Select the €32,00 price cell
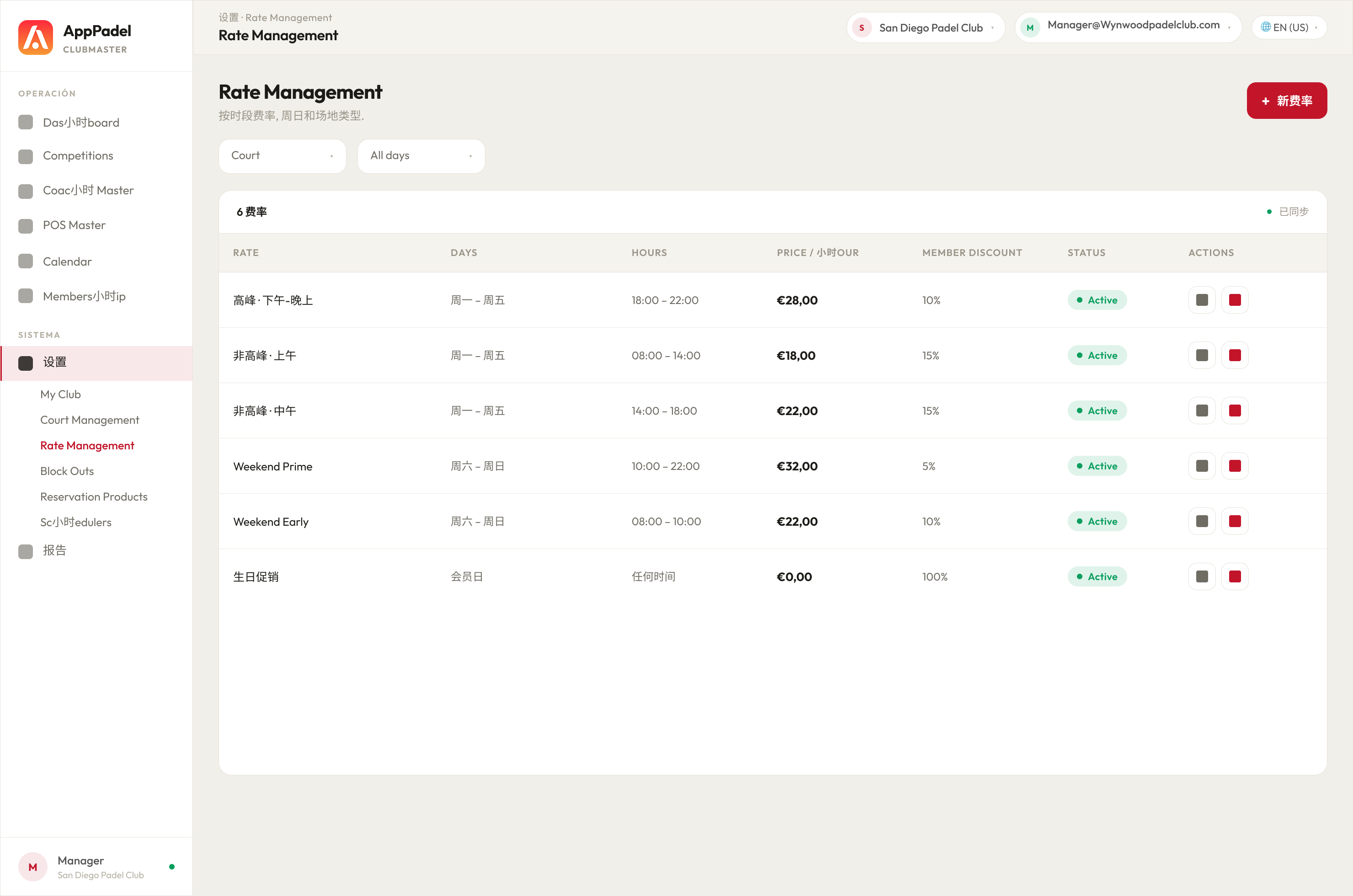 click(x=797, y=466)
